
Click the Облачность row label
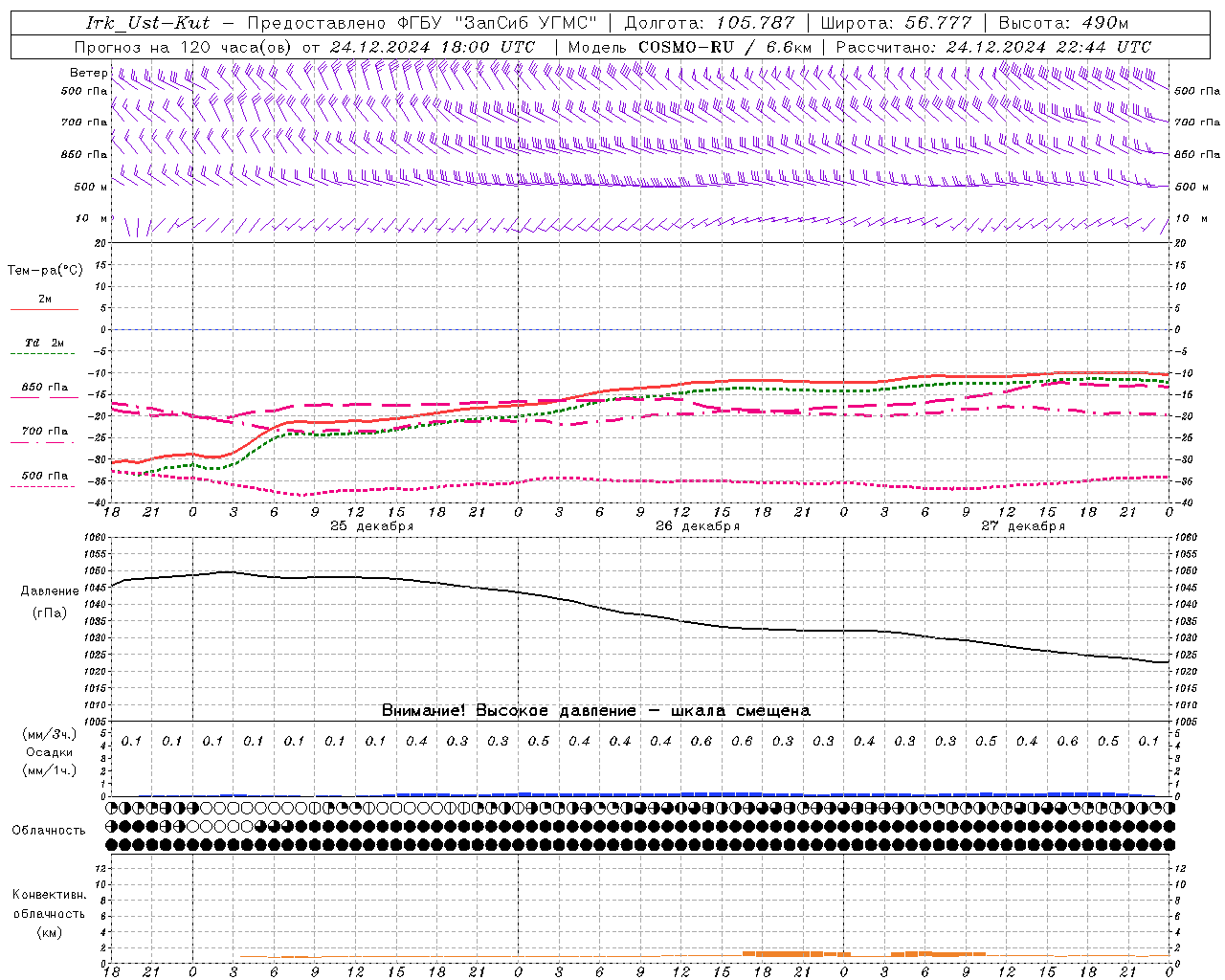point(49,830)
